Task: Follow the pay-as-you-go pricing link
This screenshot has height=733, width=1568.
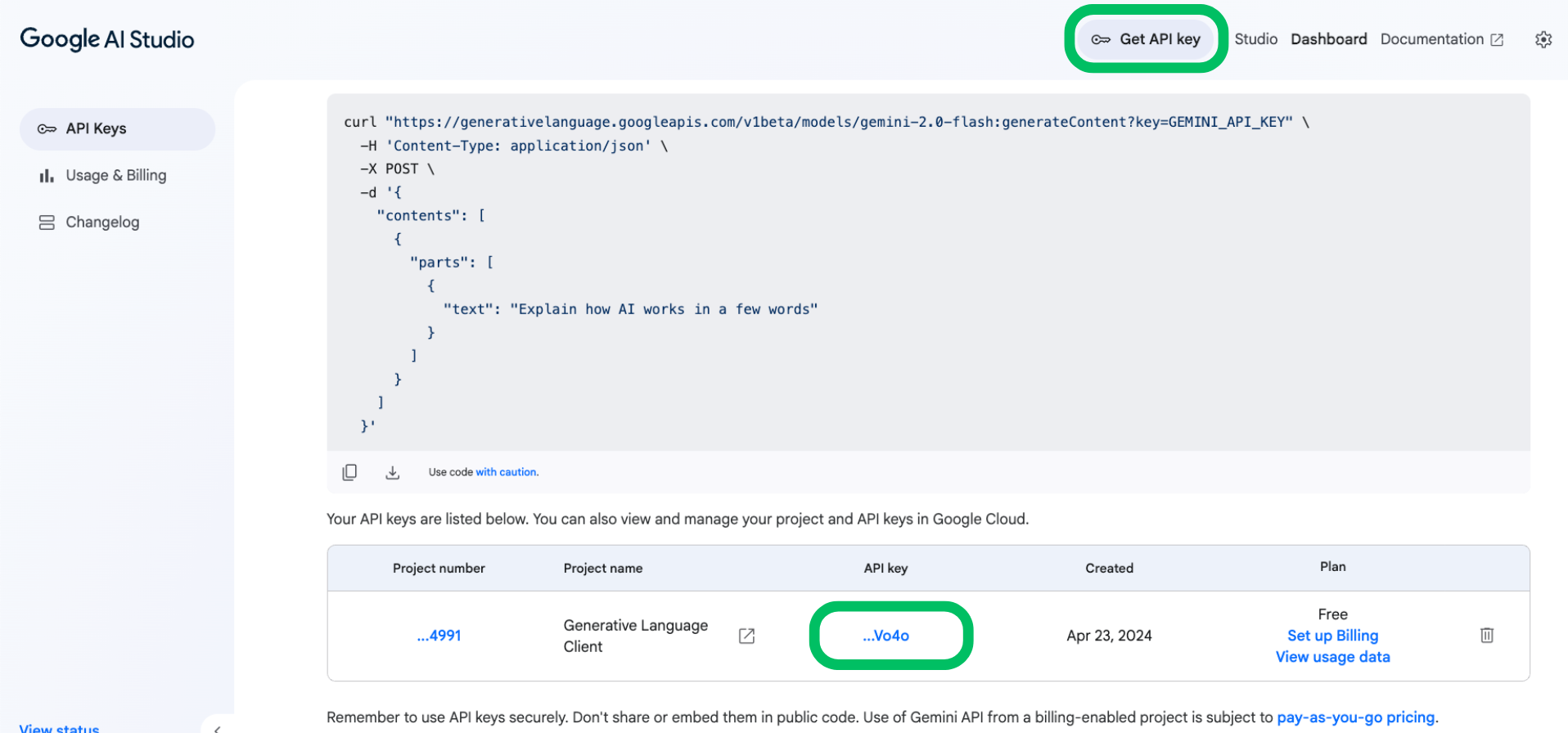Action: tap(1355, 717)
